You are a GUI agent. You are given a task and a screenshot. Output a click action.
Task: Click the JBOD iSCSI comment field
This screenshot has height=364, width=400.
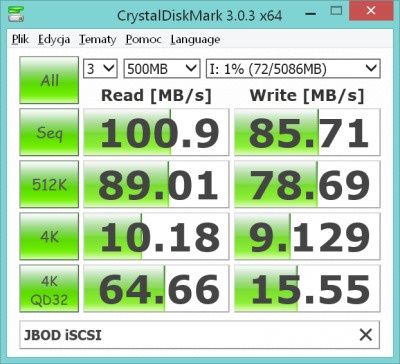coord(199,335)
